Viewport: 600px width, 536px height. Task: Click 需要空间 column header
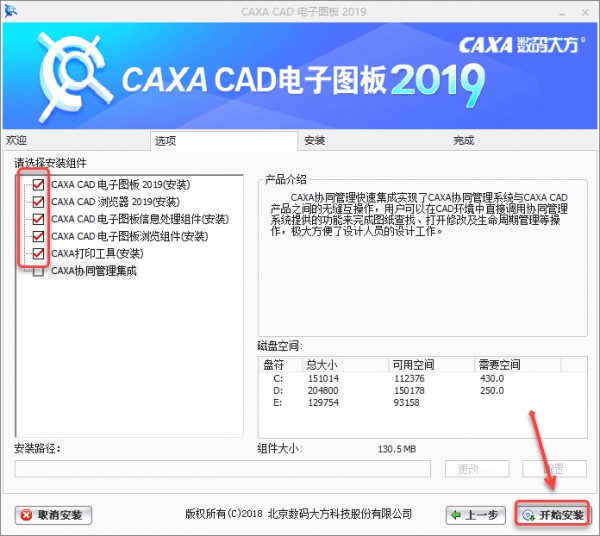[518, 365]
